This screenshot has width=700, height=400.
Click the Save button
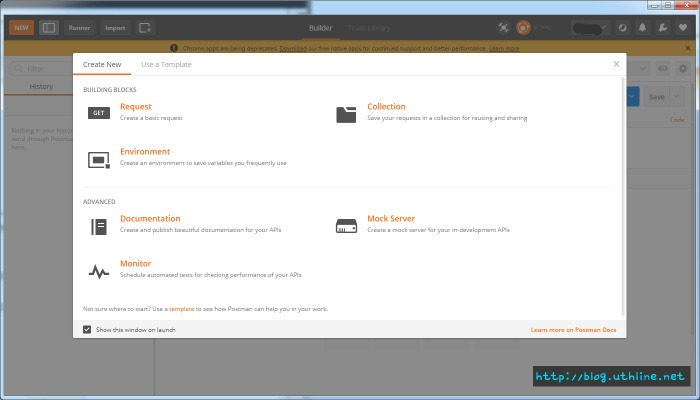(x=656, y=97)
